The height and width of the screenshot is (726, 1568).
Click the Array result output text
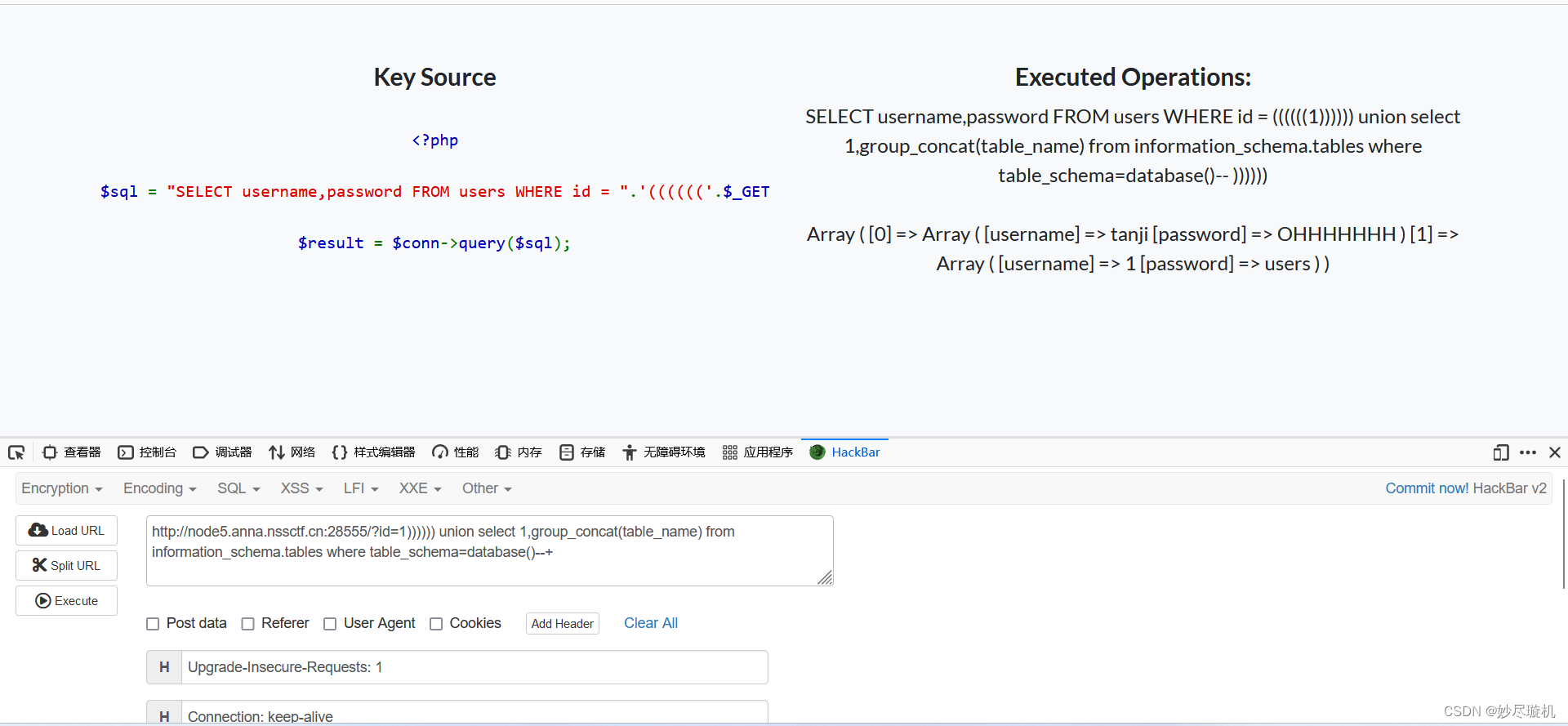point(1133,249)
